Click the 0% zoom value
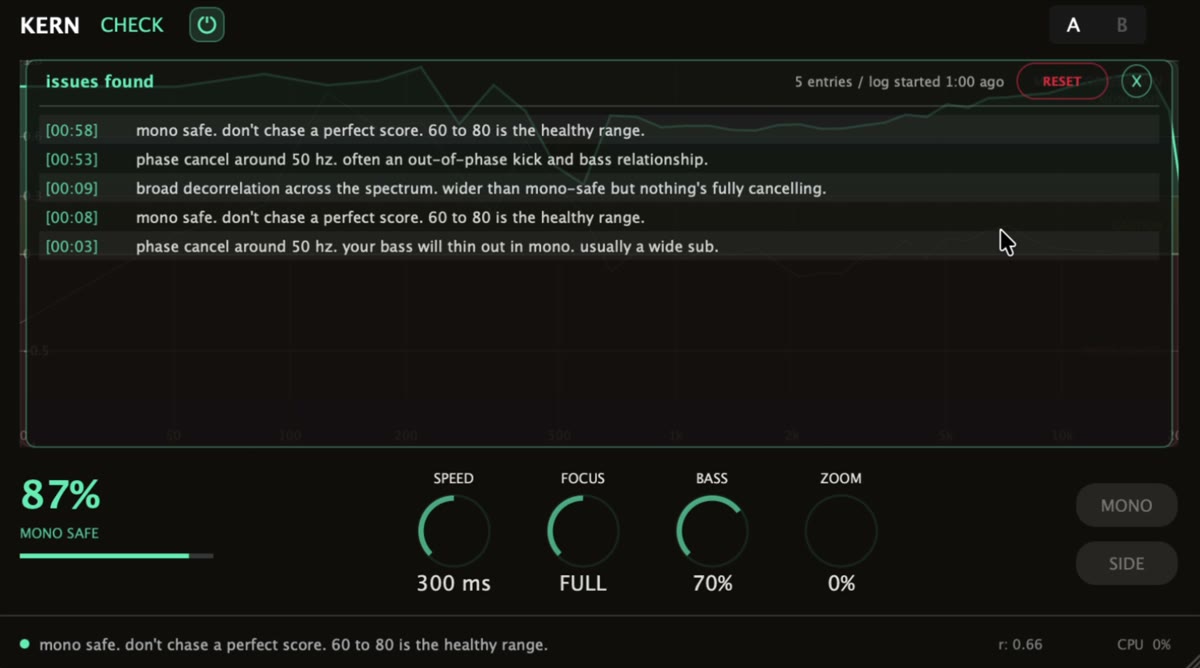 841,583
